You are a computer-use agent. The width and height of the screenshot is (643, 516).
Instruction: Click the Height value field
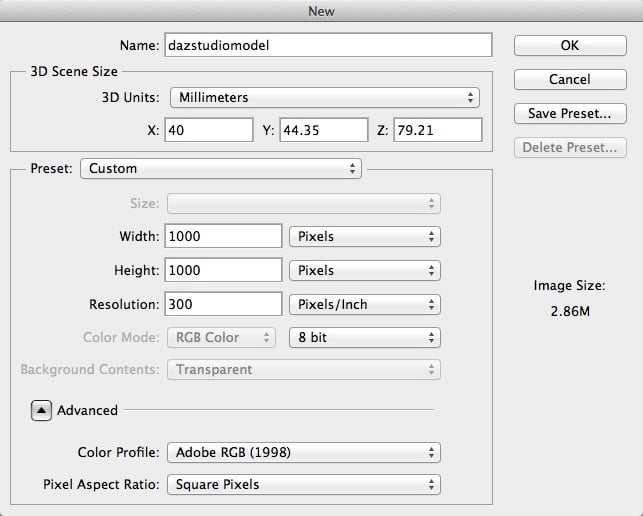pyautogui.click(x=223, y=271)
